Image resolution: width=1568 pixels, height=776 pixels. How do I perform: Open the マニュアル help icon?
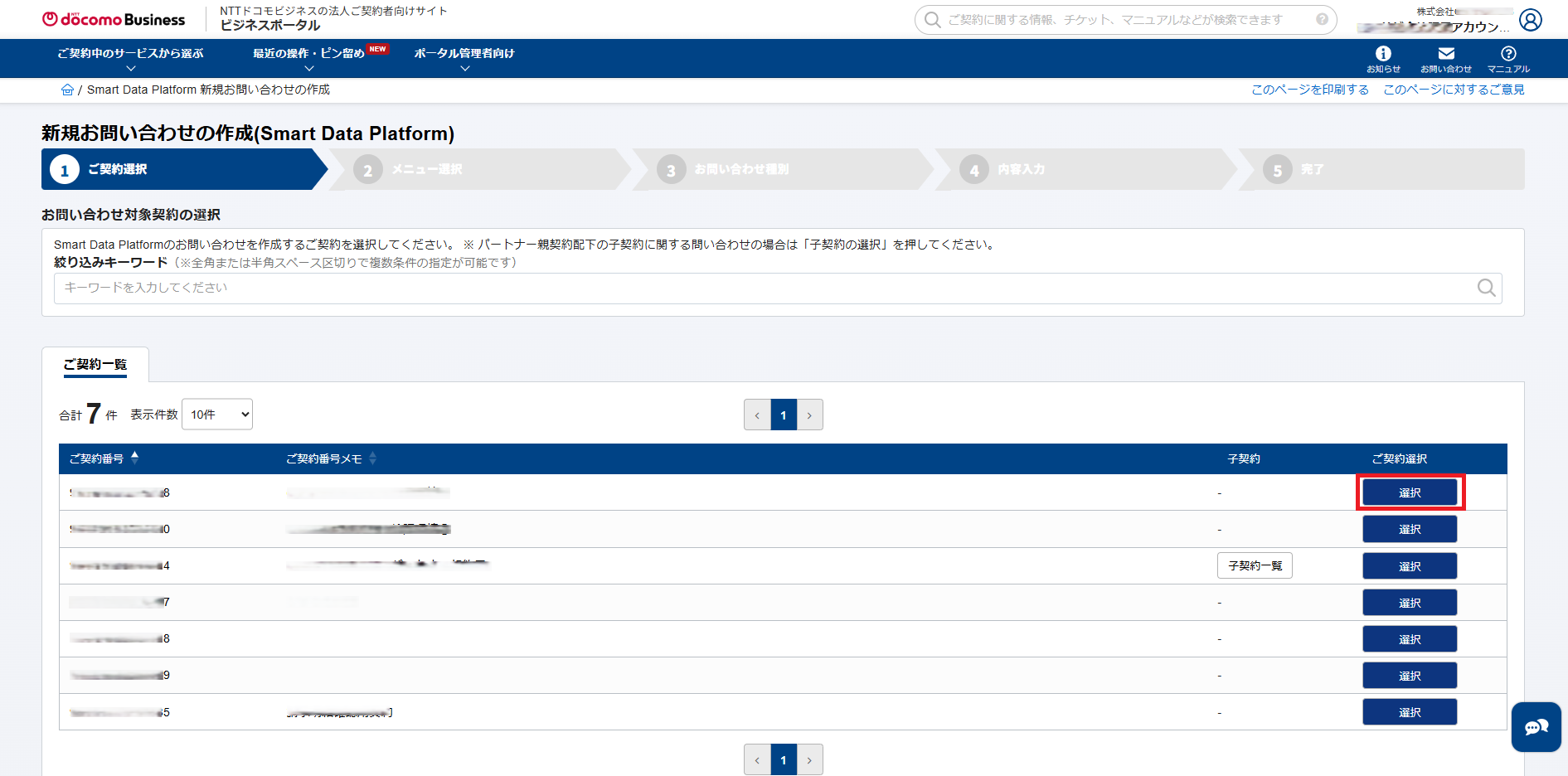(1508, 58)
